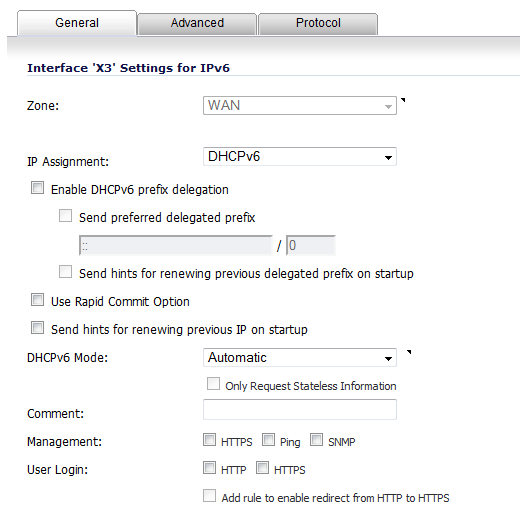Expand the IP Assignment DHCPv6 dropdown

click(x=300, y=157)
